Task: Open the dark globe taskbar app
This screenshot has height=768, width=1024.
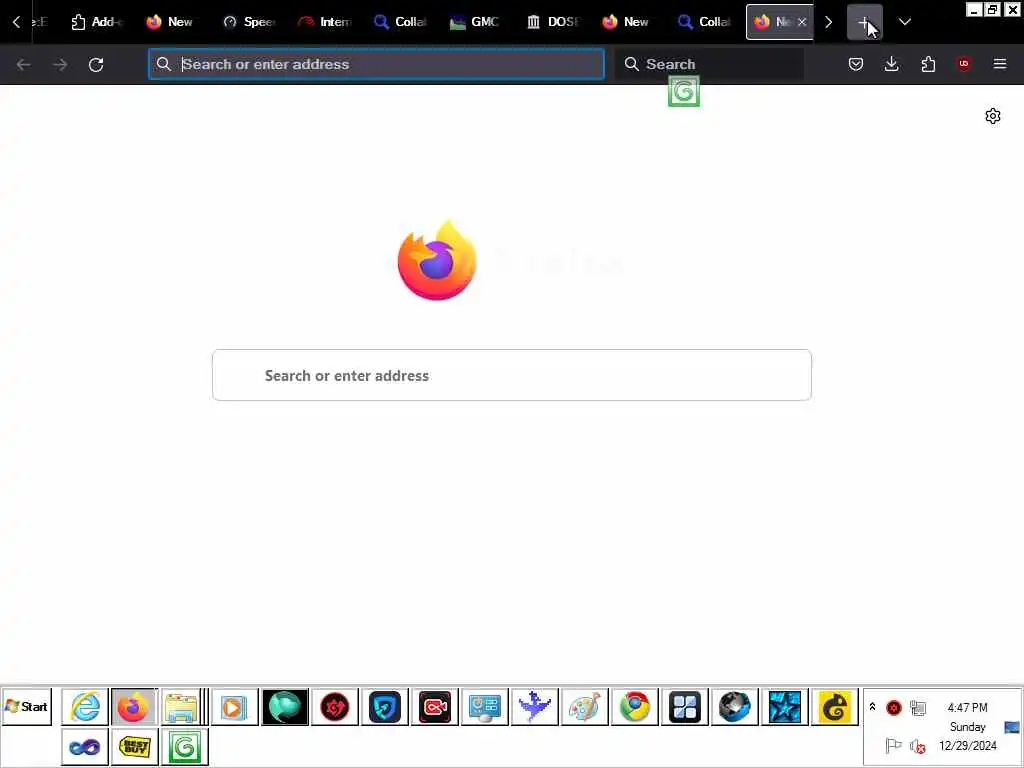Action: [x=735, y=707]
